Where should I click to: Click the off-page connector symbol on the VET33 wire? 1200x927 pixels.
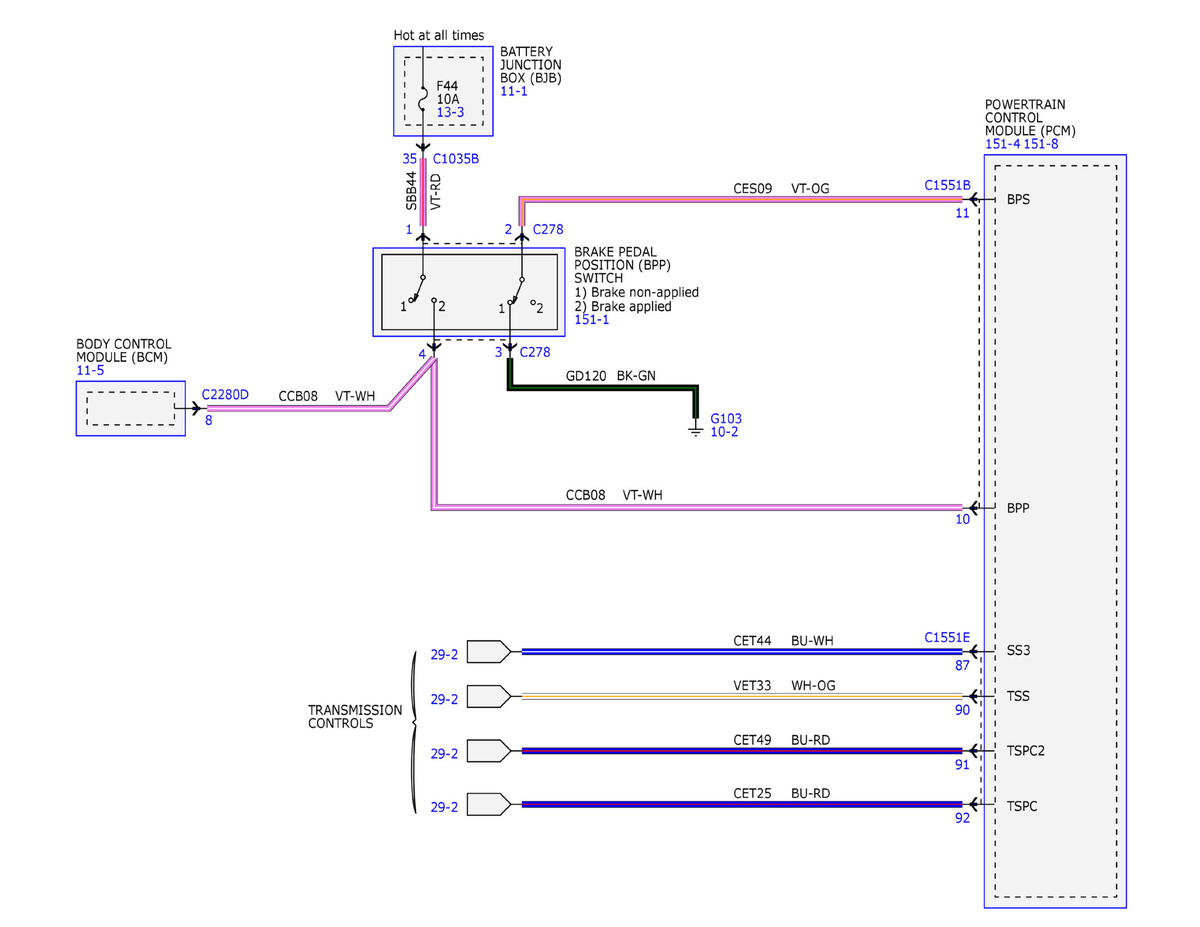490,696
